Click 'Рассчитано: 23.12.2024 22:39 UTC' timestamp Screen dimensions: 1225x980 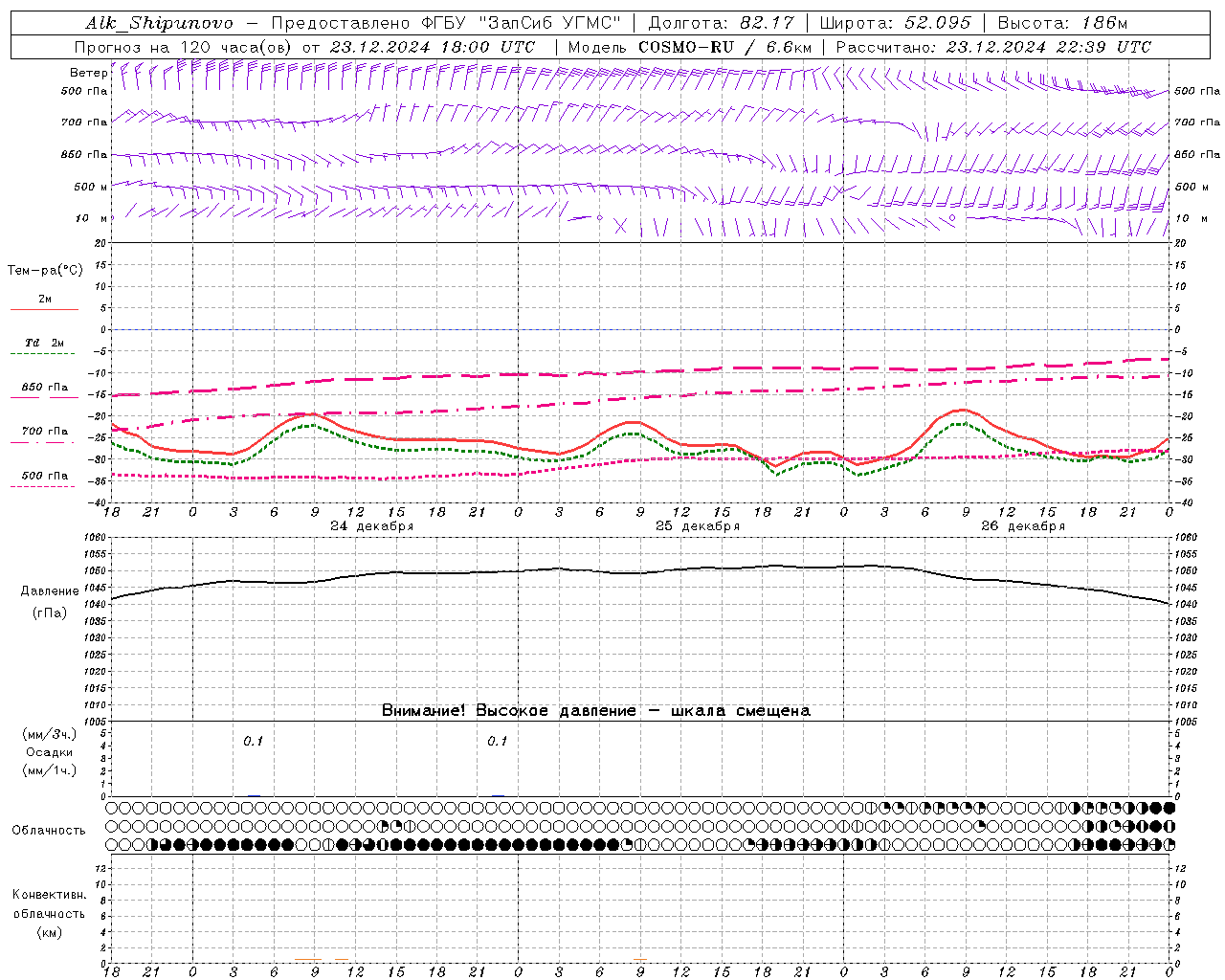pos(993,47)
